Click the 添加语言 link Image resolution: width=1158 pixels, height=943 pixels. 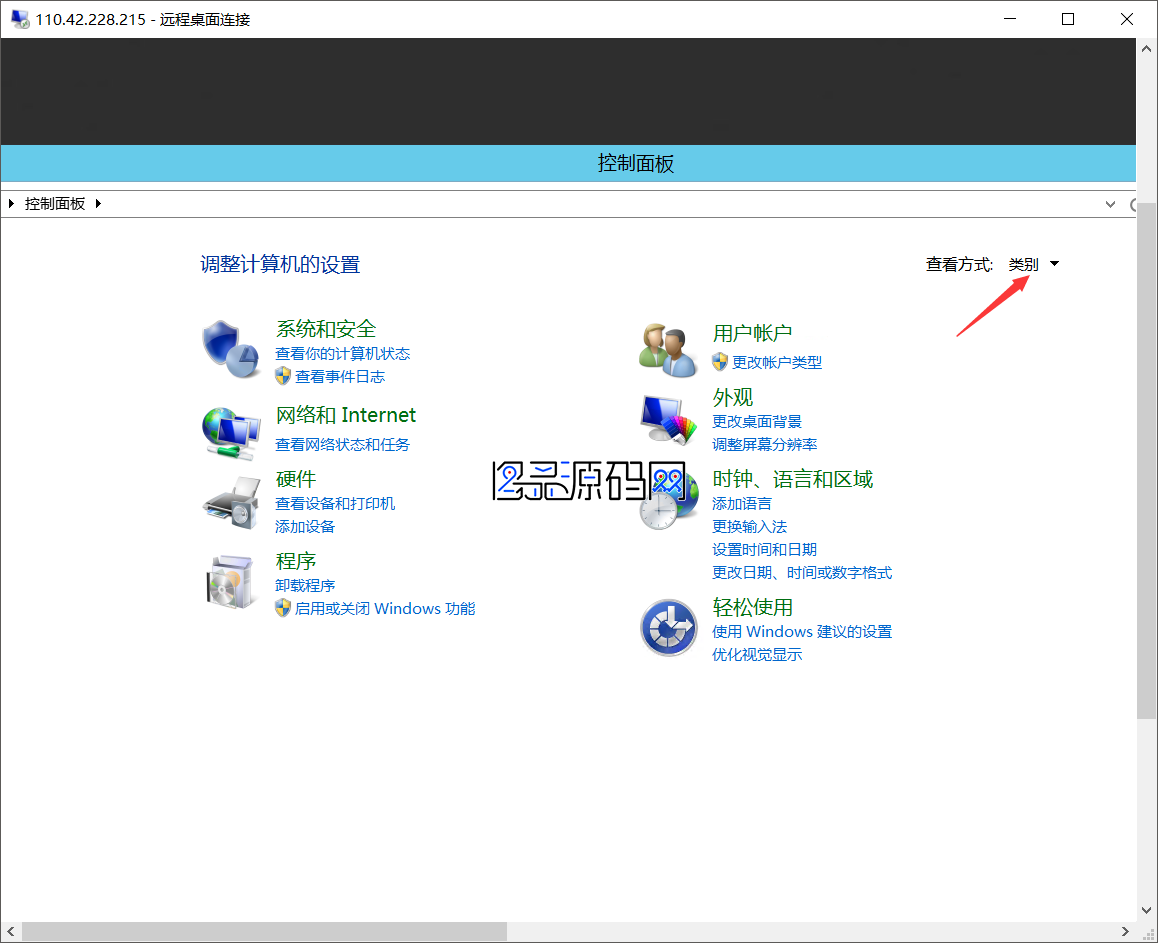[742, 504]
